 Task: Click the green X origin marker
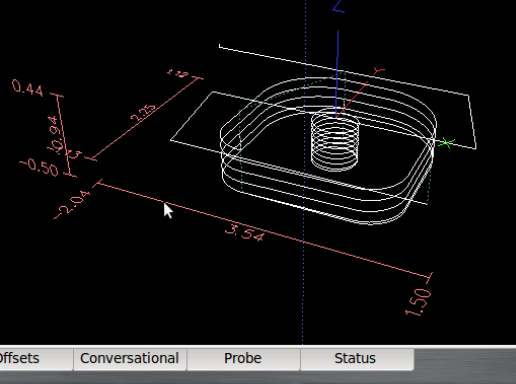coord(446,143)
